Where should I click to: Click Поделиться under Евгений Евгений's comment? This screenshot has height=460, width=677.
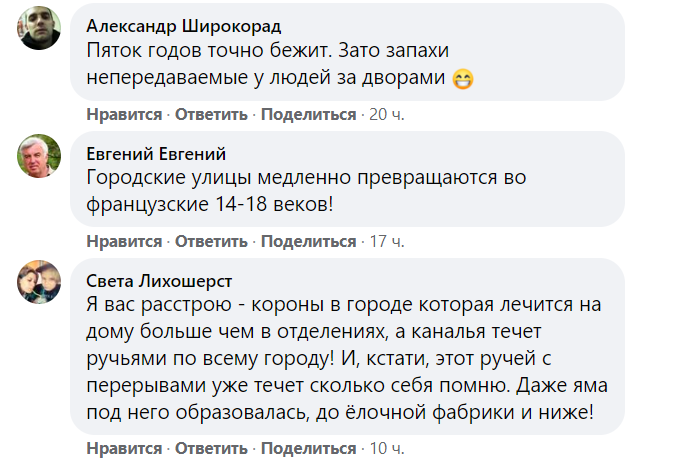[x=309, y=241]
